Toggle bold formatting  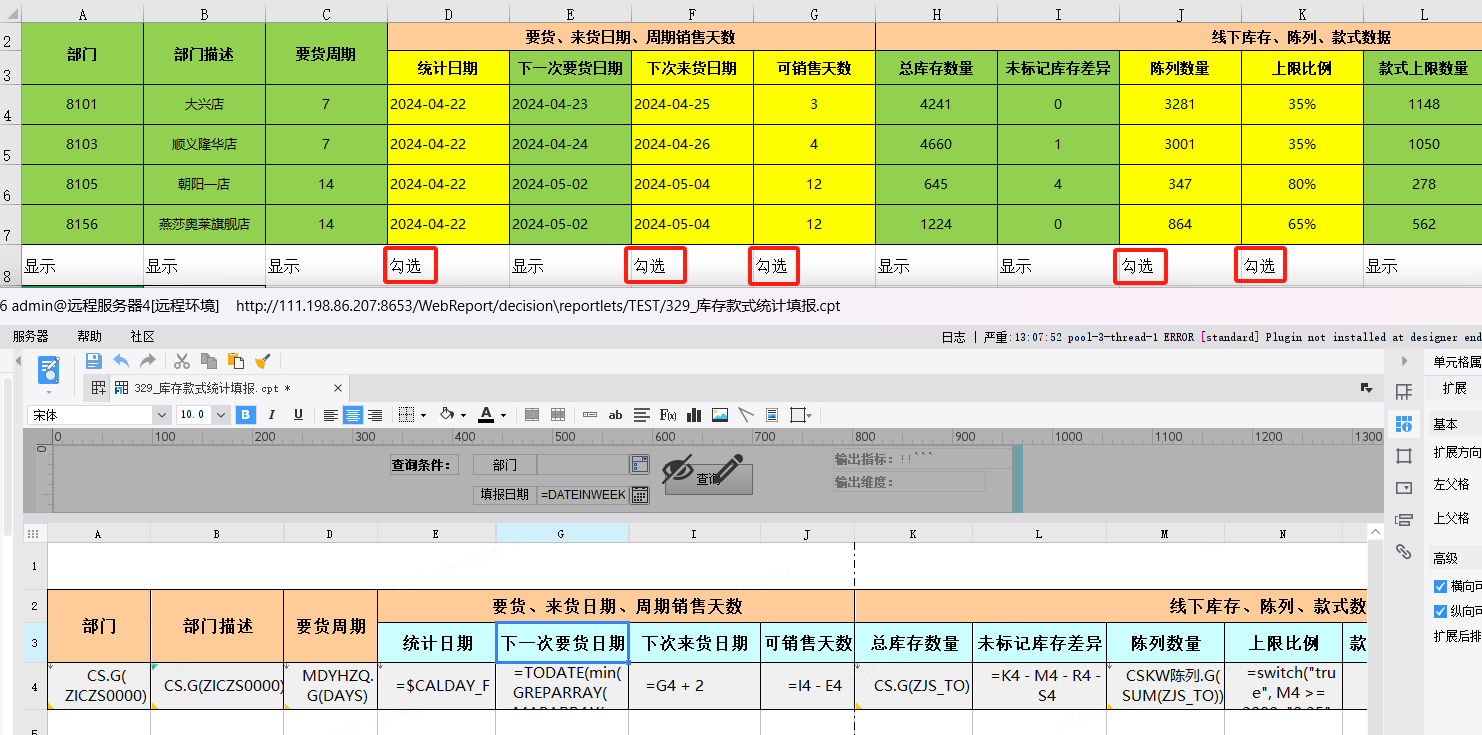[245, 415]
